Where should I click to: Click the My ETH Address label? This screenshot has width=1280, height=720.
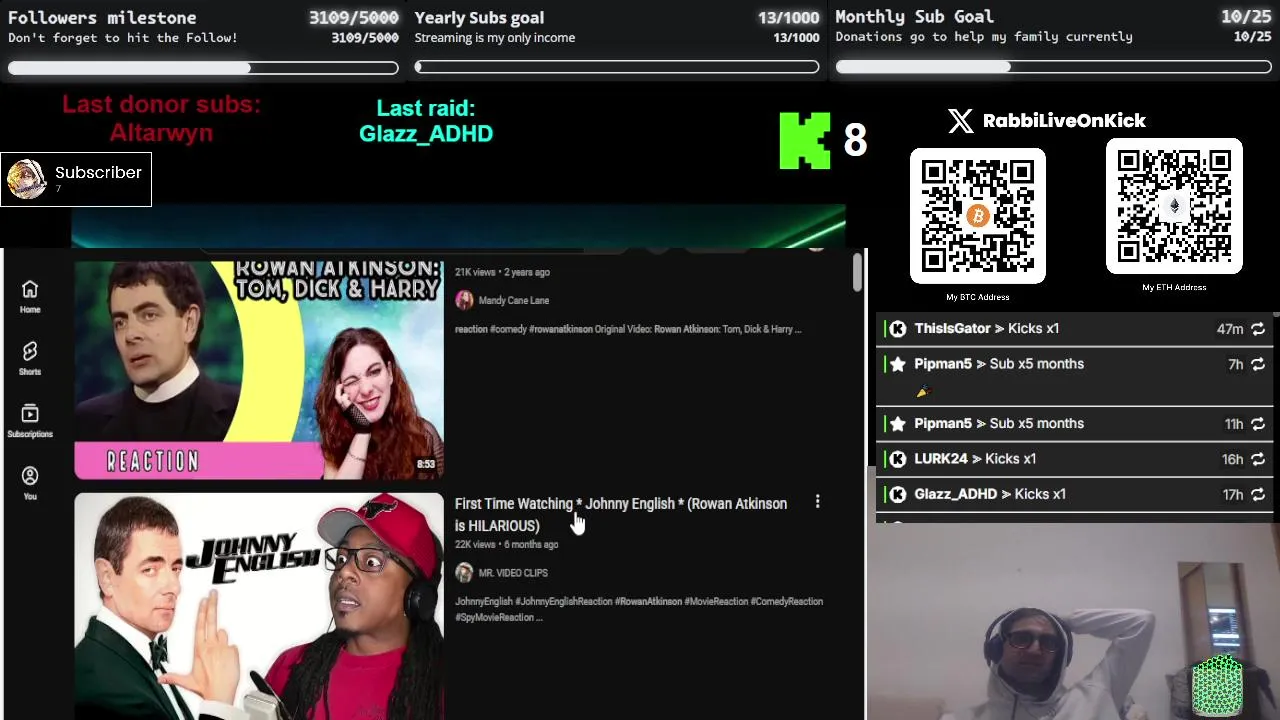(x=1174, y=287)
